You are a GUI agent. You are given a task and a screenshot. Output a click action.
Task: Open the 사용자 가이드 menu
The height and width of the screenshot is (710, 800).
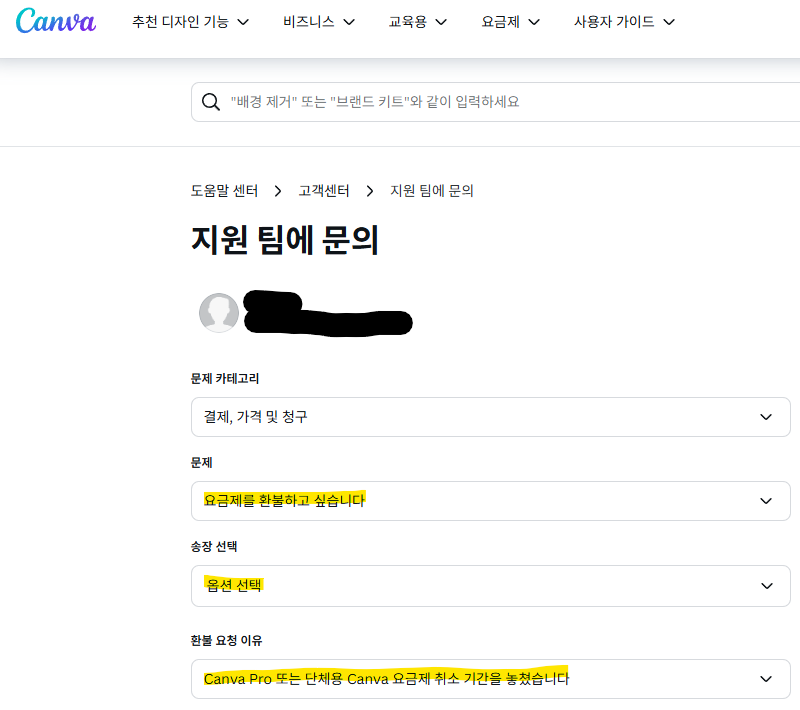(624, 22)
